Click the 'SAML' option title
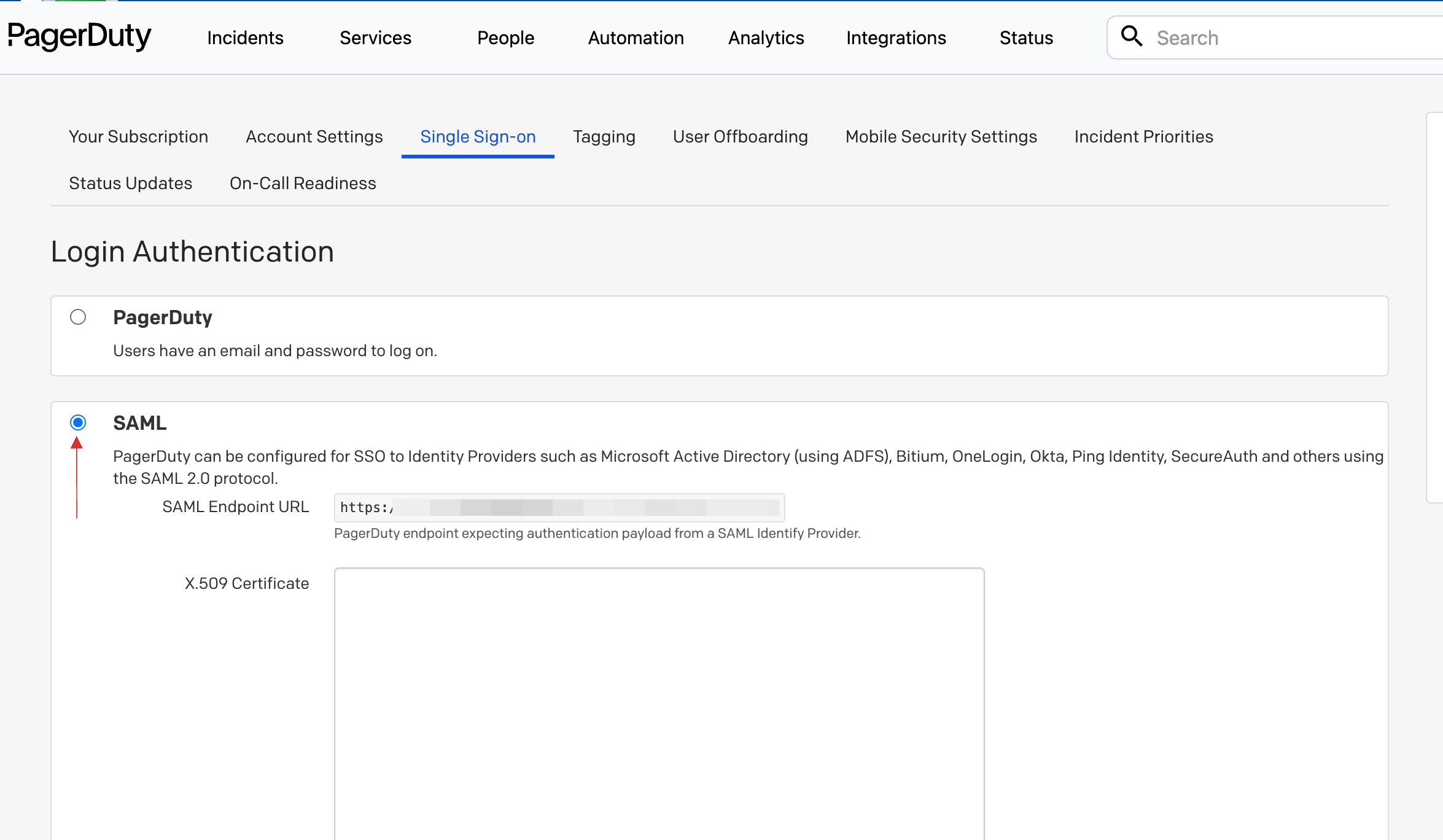Image resolution: width=1443 pixels, height=840 pixels. 139,423
